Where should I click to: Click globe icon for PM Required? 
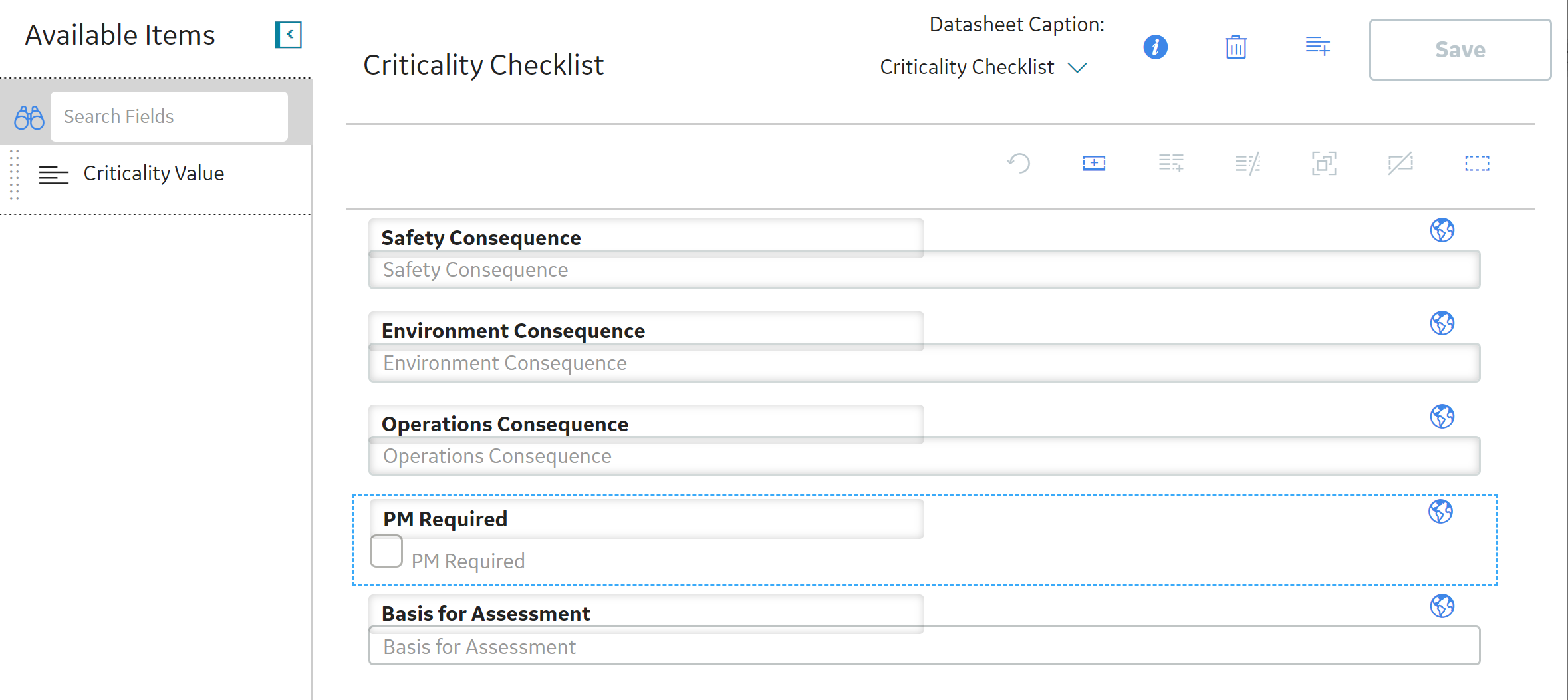pos(1441,512)
